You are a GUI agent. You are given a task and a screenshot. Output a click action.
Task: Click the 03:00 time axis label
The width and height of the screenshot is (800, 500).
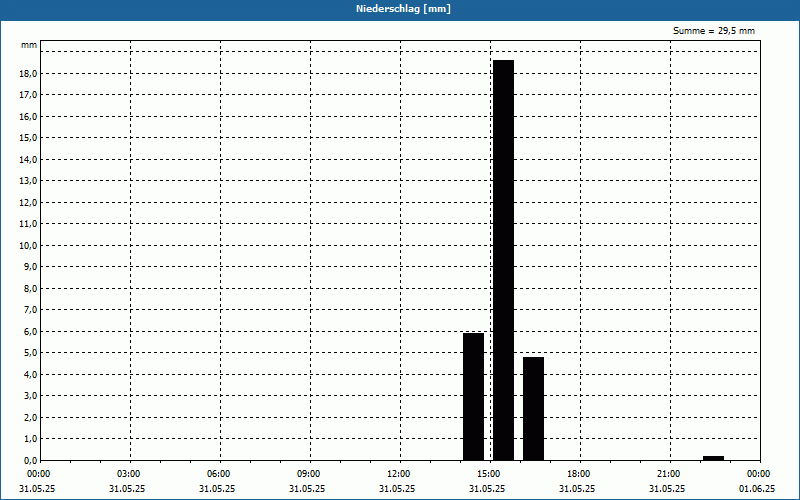[129, 474]
